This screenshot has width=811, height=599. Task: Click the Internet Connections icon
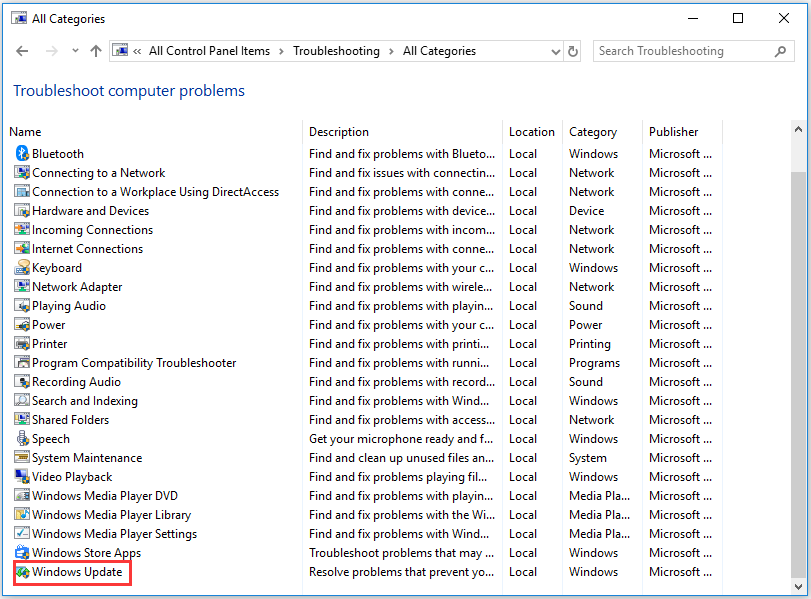tap(22, 248)
